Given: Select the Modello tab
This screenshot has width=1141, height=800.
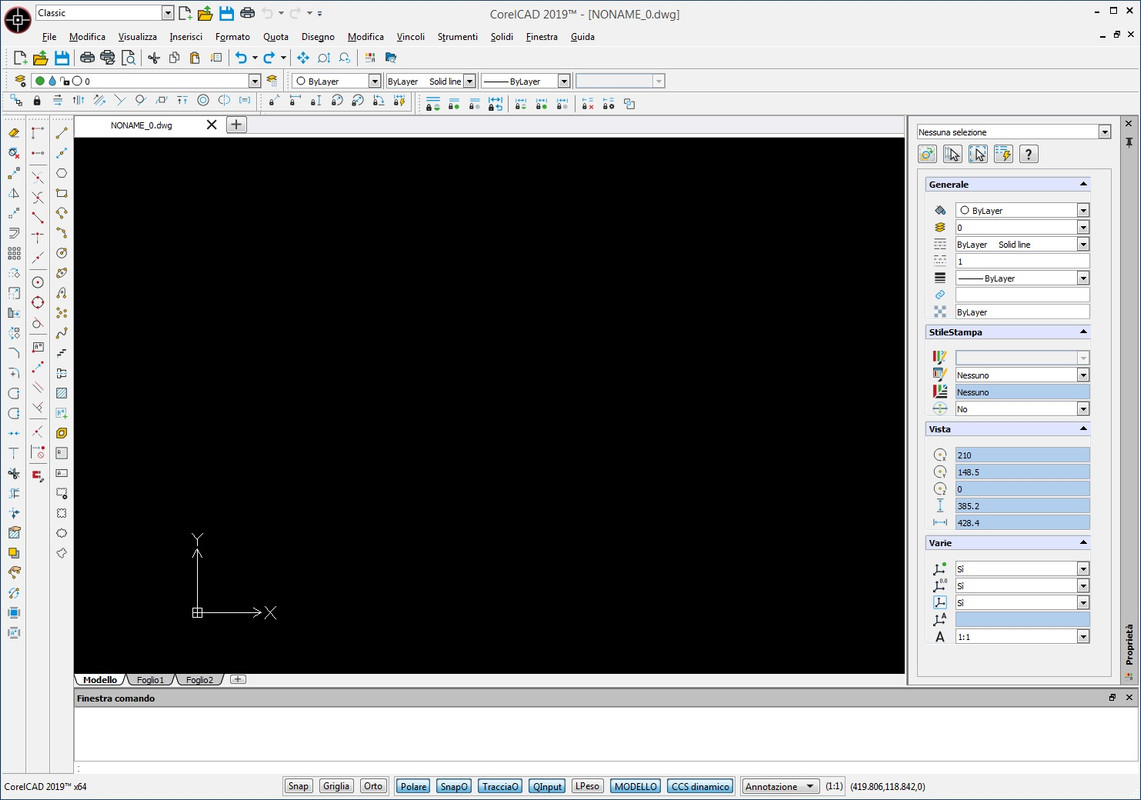Looking at the screenshot, I should [x=100, y=679].
